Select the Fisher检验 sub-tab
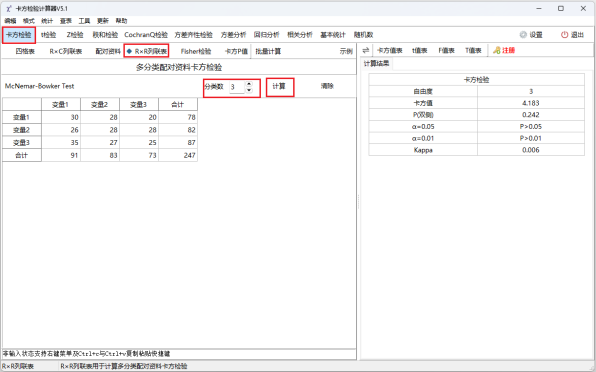Image resolution: width=596 pixels, height=372 pixels. click(196, 51)
